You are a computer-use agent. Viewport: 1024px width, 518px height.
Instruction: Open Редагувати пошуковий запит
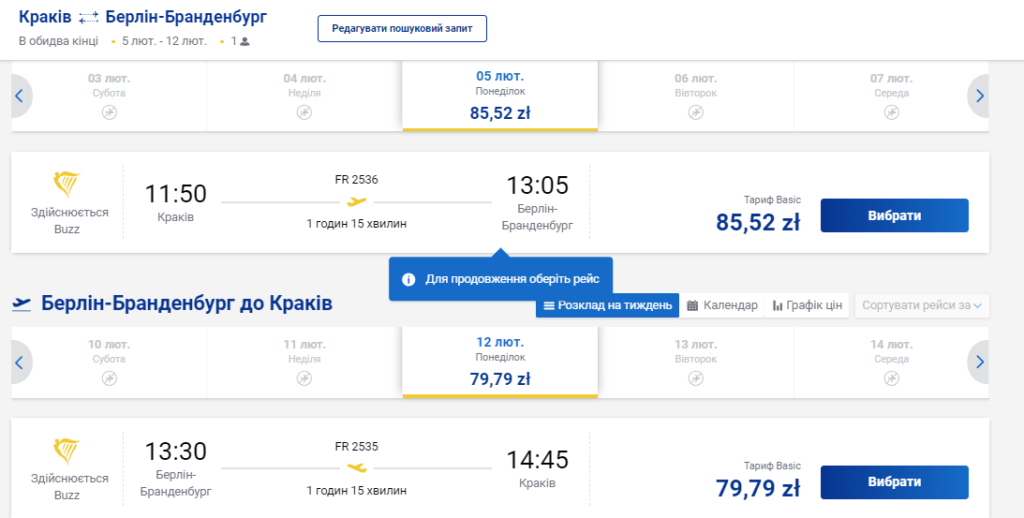[x=402, y=29]
